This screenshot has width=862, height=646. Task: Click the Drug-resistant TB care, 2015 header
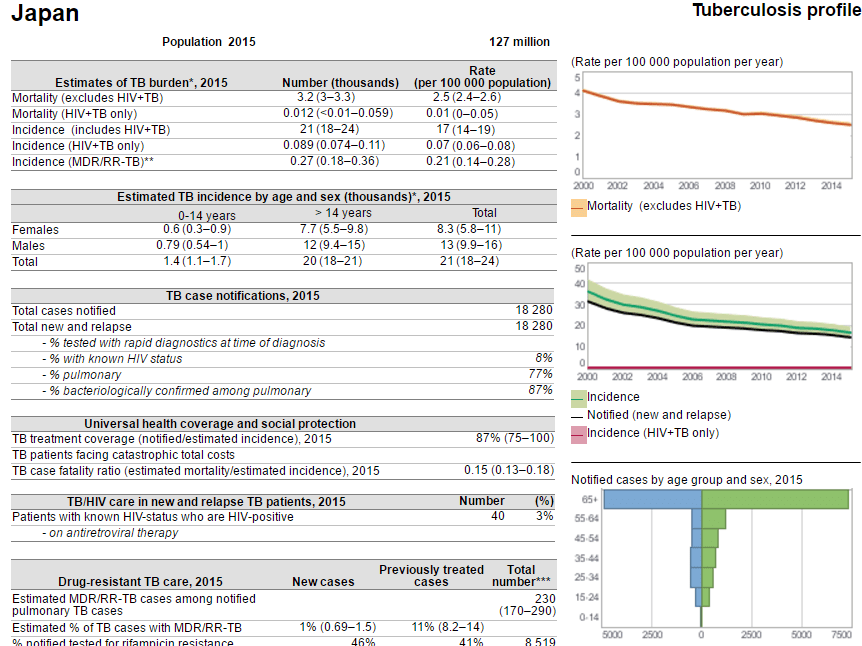coord(140,581)
